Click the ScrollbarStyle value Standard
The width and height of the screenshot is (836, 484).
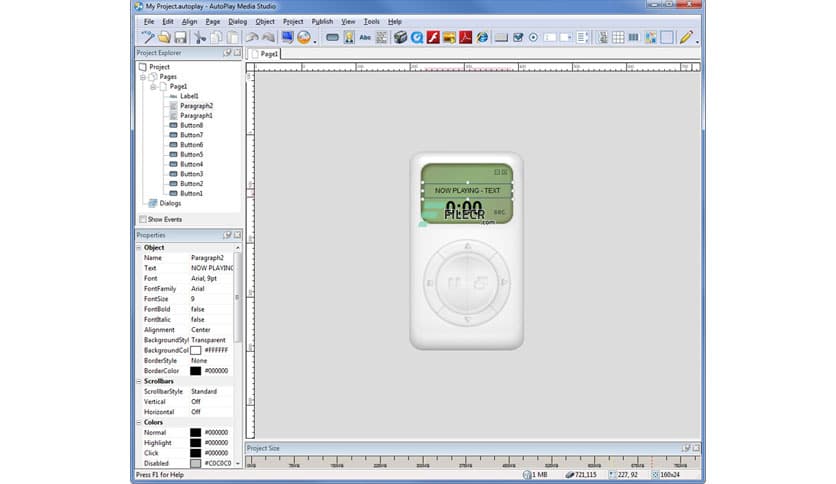(x=204, y=391)
